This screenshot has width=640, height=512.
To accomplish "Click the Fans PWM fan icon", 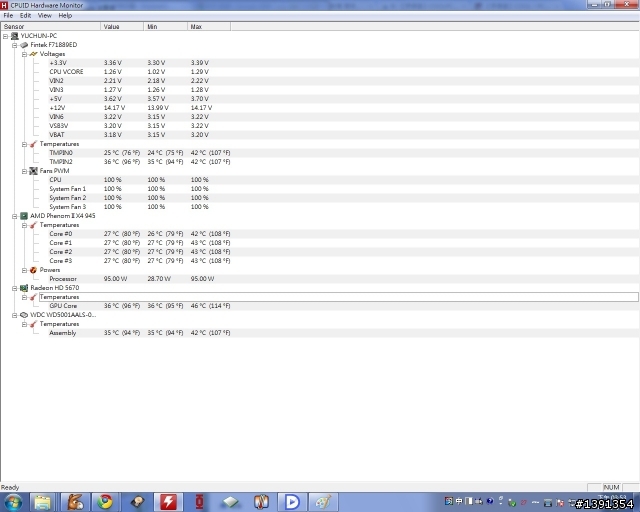I will tap(33, 171).
